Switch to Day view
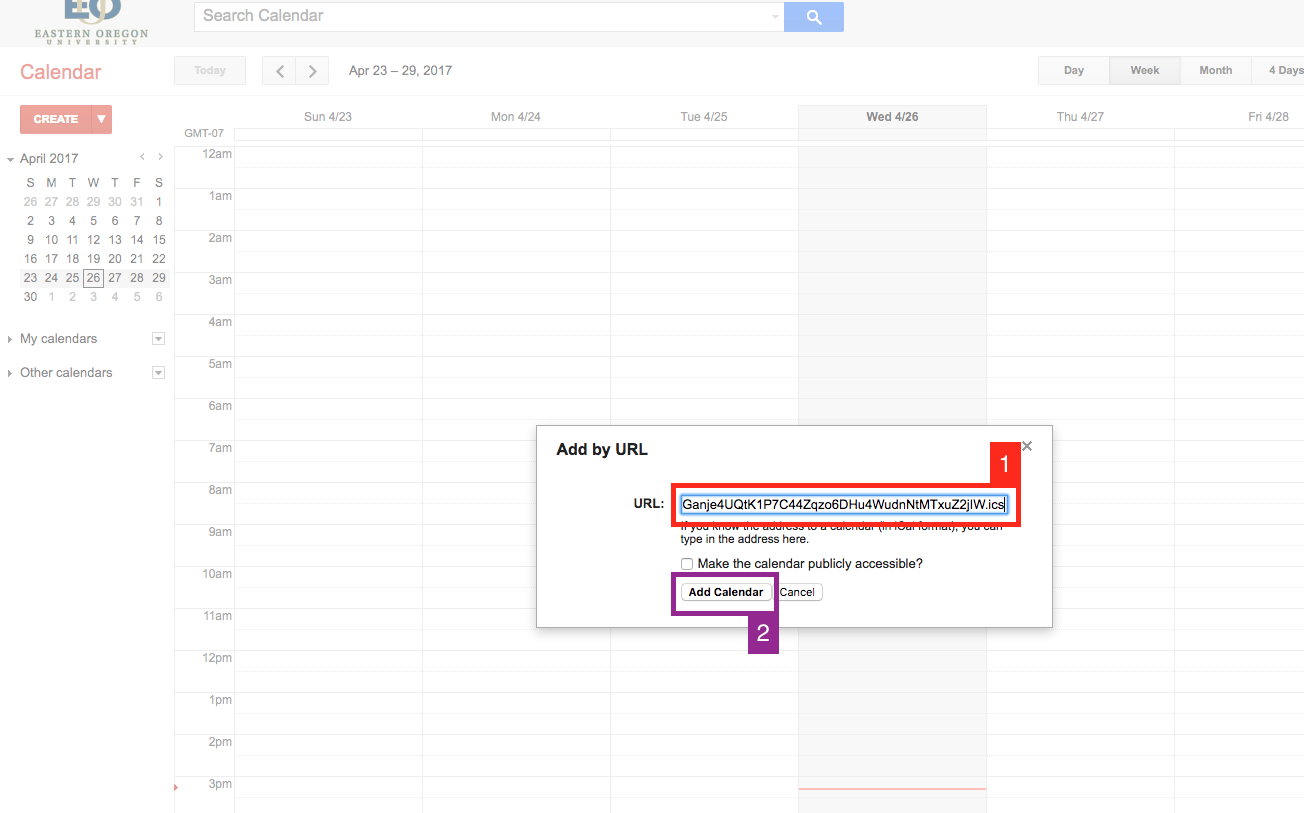Viewport: 1304px width, 813px height. pos(1074,71)
